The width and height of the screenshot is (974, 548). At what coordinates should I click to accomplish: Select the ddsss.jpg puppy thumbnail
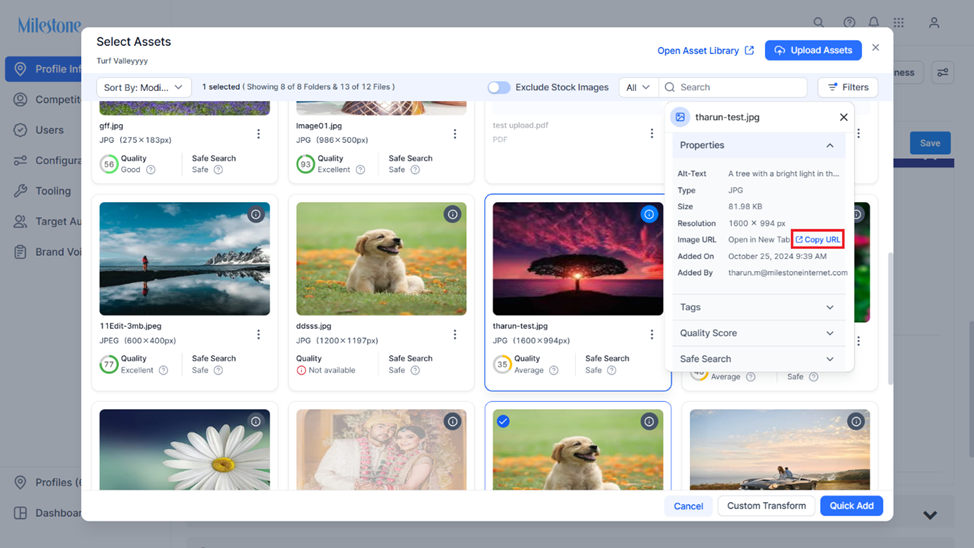tap(381, 258)
